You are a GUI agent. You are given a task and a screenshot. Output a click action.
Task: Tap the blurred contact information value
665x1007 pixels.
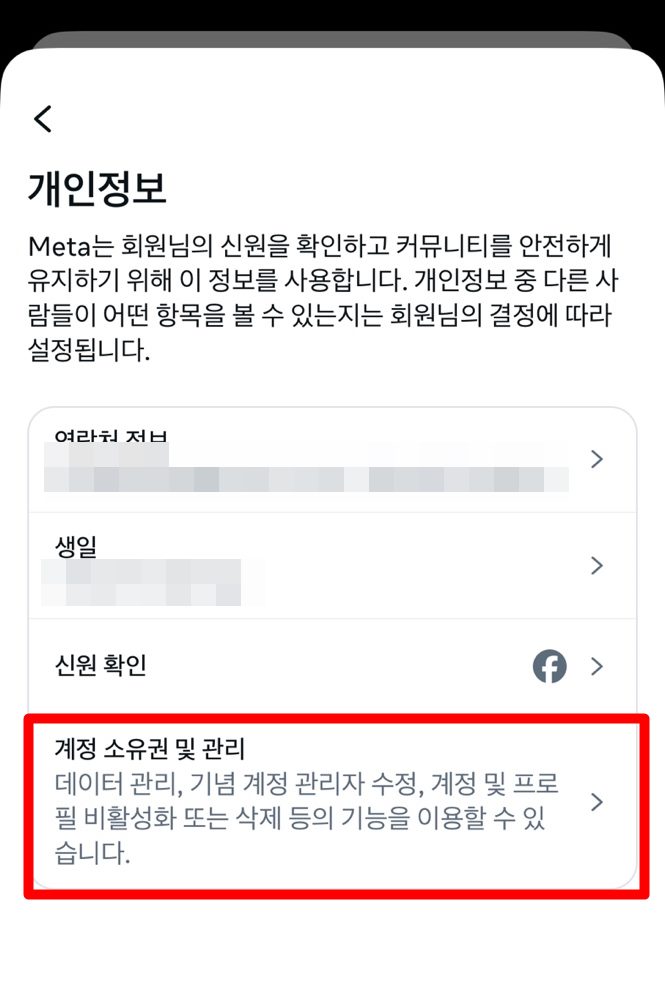(x=306, y=468)
